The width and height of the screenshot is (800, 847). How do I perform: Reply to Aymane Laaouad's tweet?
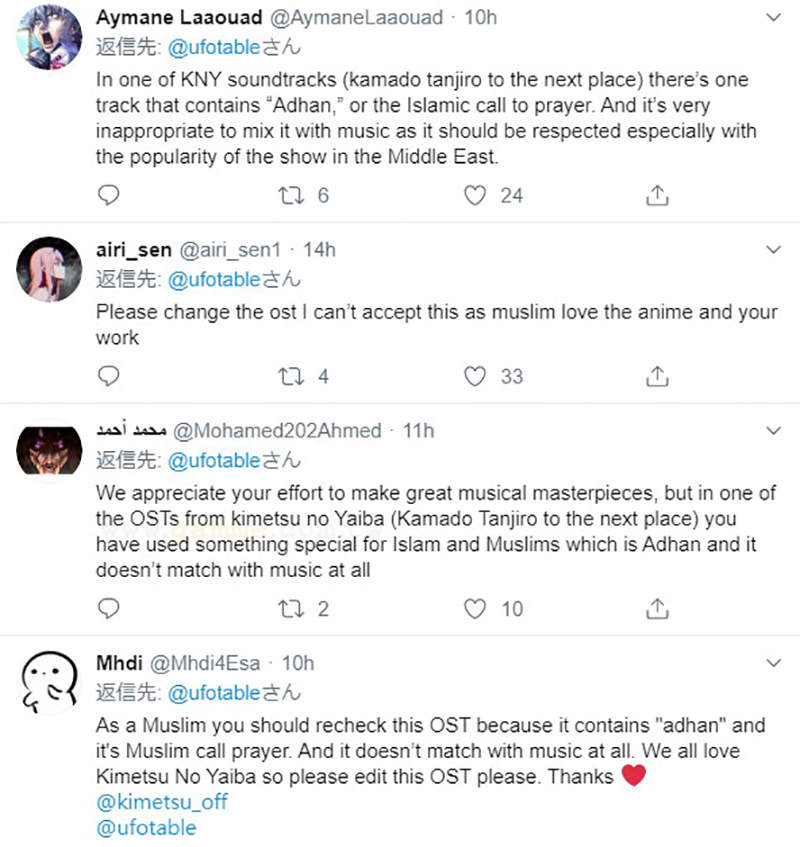pos(110,195)
